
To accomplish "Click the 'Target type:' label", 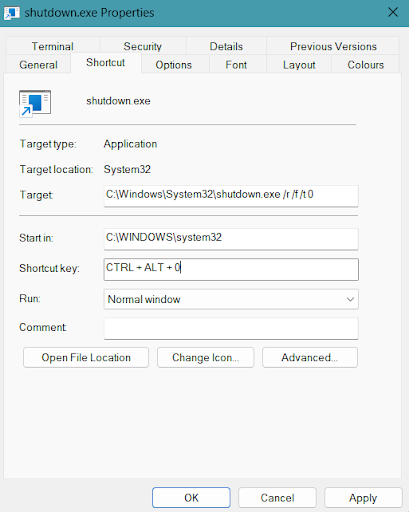I will 48,144.
